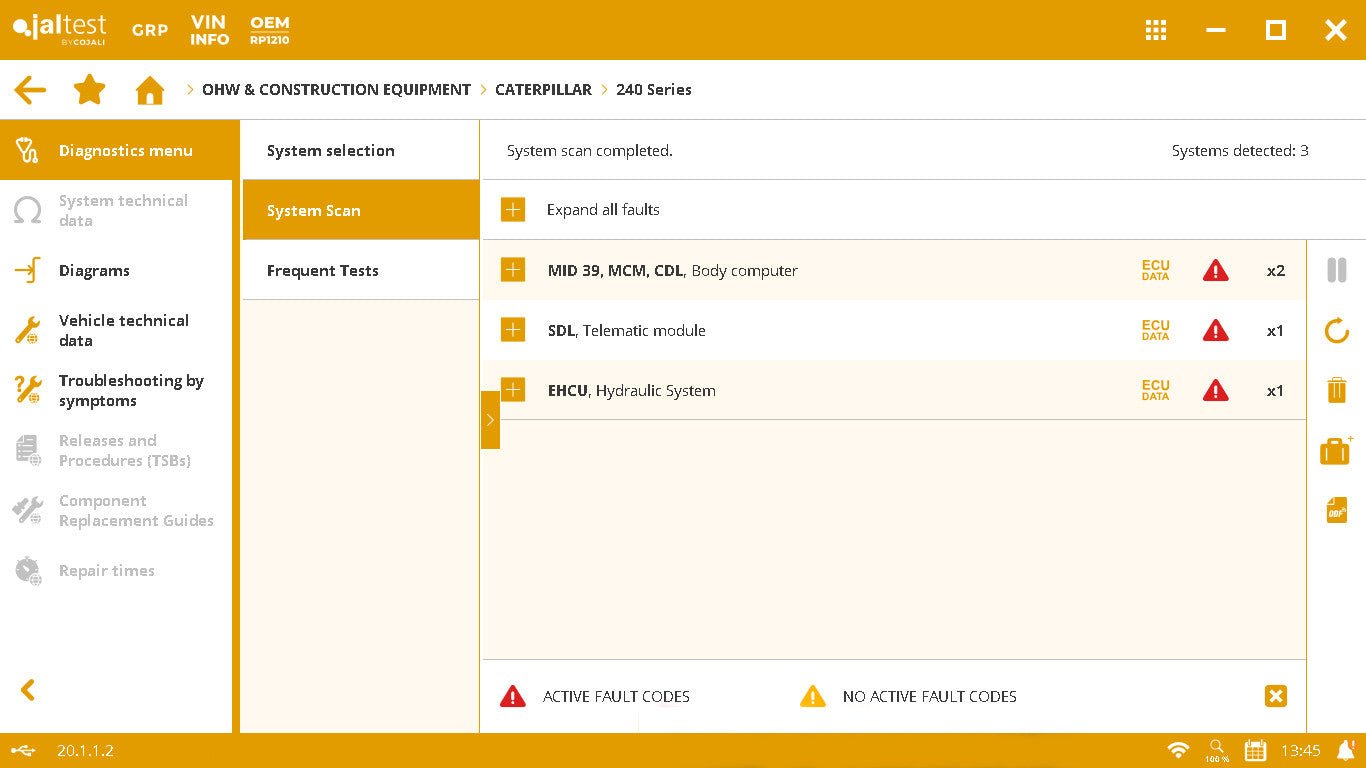Go back using the left arrow icon

(30, 90)
